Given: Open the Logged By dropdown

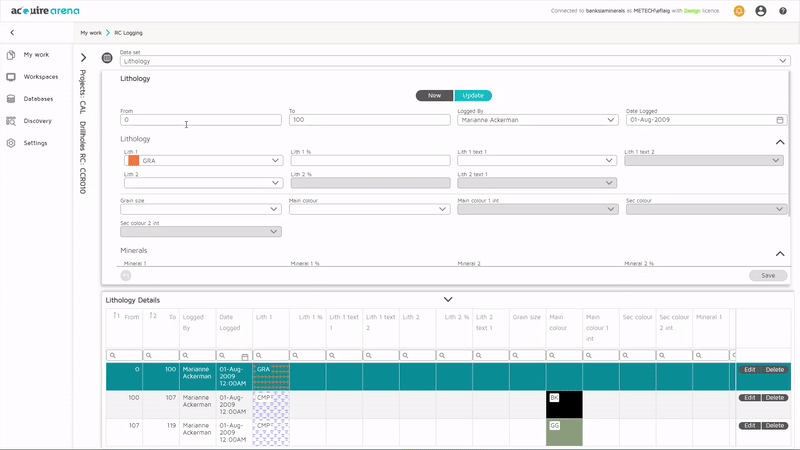Looking at the screenshot, I should point(537,120).
